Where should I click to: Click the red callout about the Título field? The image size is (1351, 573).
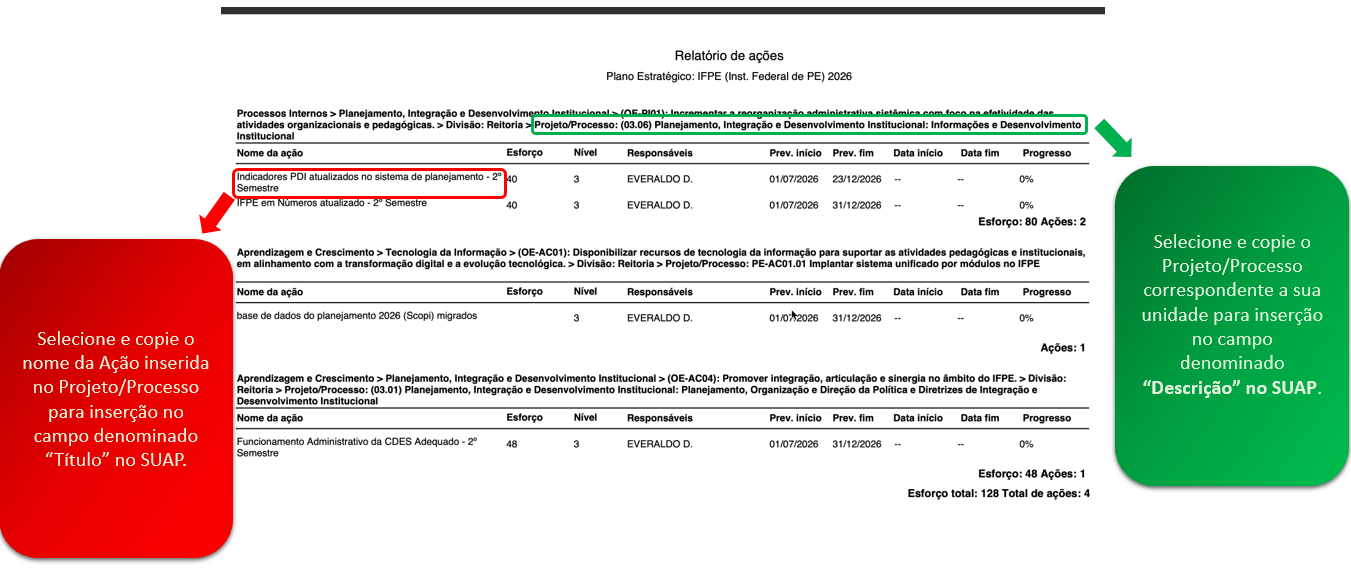point(116,399)
